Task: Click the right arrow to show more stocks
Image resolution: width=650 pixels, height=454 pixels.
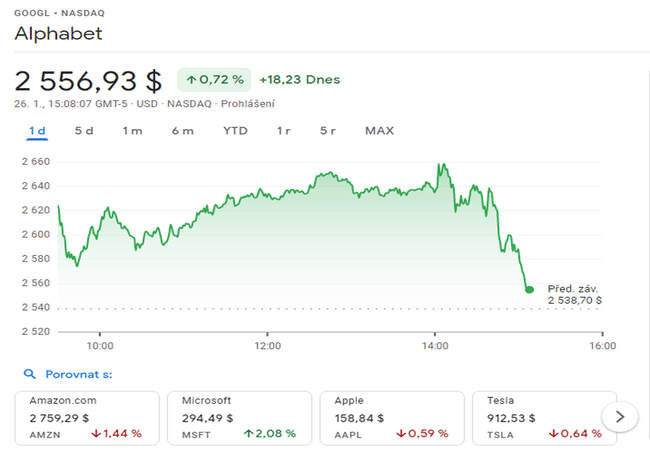Action: click(x=620, y=415)
